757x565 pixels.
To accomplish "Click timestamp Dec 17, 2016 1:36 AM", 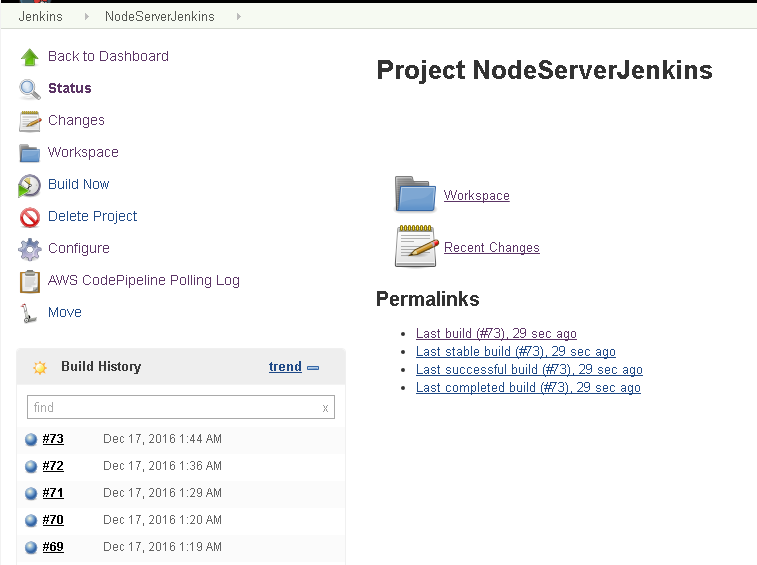I will (162, 466).
